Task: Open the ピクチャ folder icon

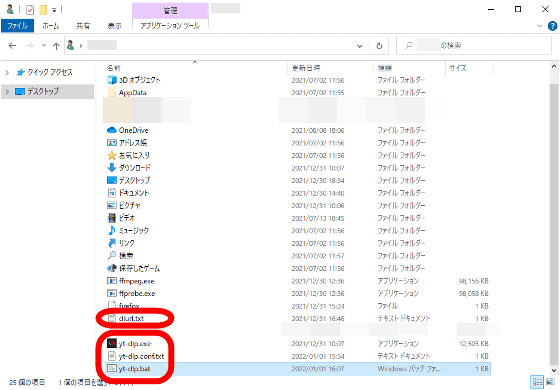Action: coord(112,205)
